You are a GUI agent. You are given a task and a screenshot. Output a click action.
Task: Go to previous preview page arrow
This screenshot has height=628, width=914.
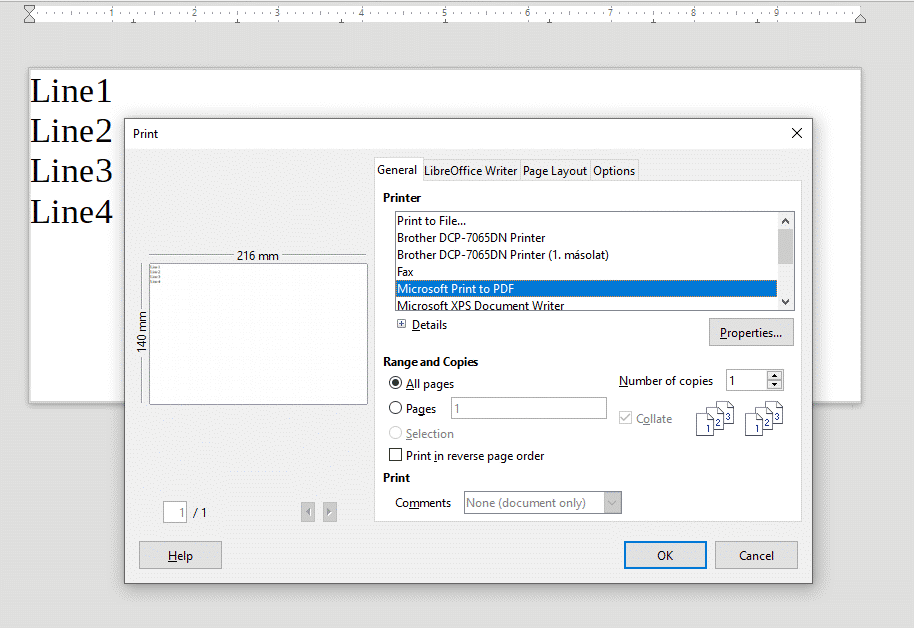[308, 512]
